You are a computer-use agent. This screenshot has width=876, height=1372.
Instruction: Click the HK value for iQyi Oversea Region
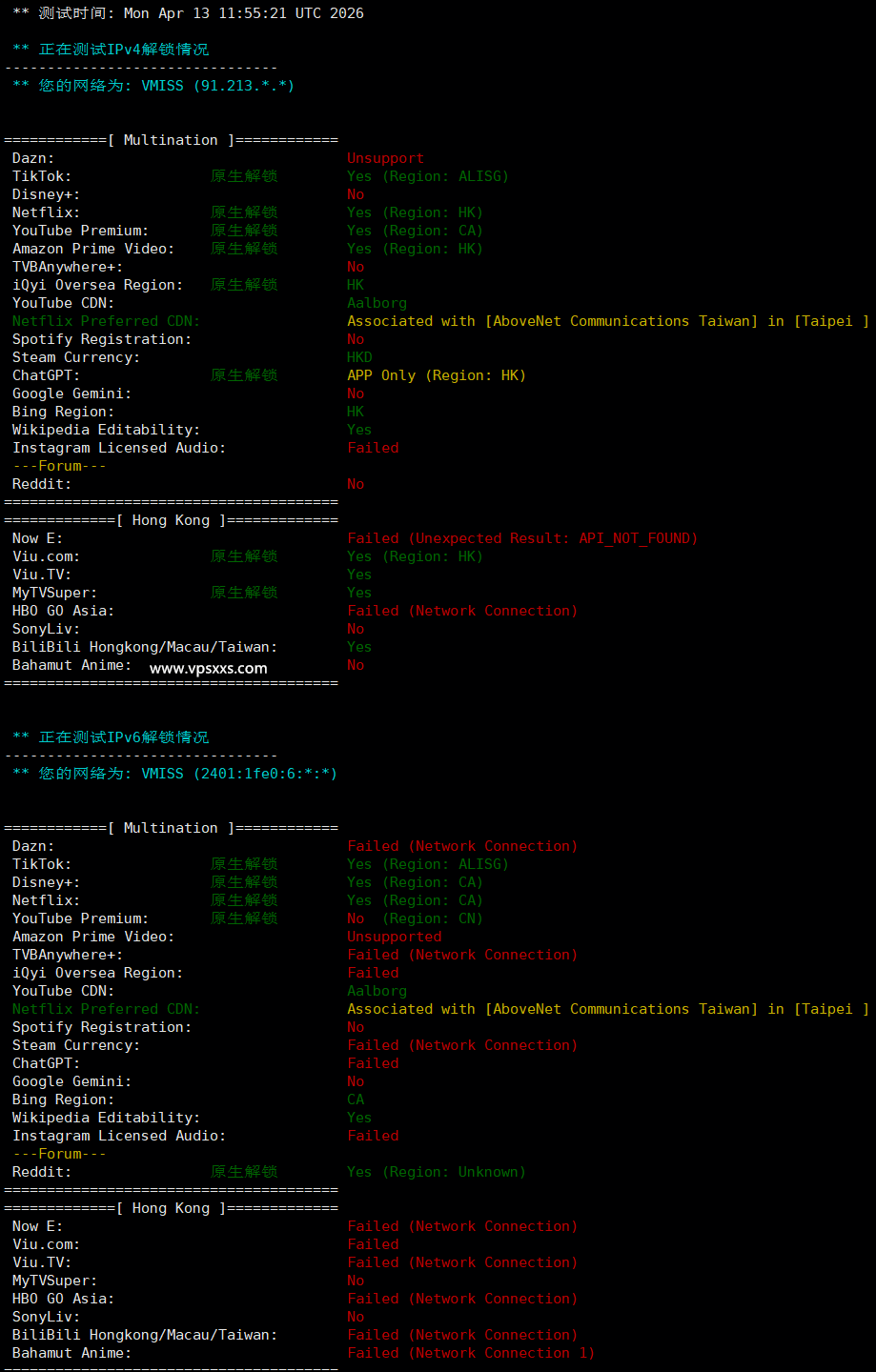pyautogui.click(x=356, y=285)
